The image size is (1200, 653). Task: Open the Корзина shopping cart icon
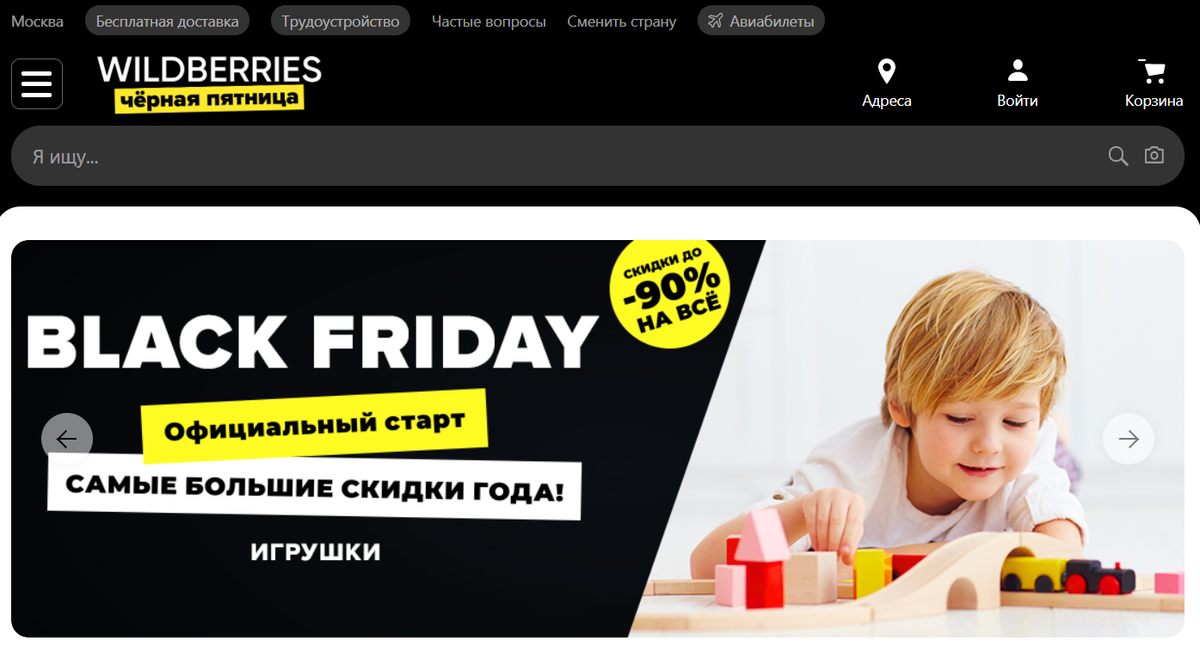(1153, 71)
